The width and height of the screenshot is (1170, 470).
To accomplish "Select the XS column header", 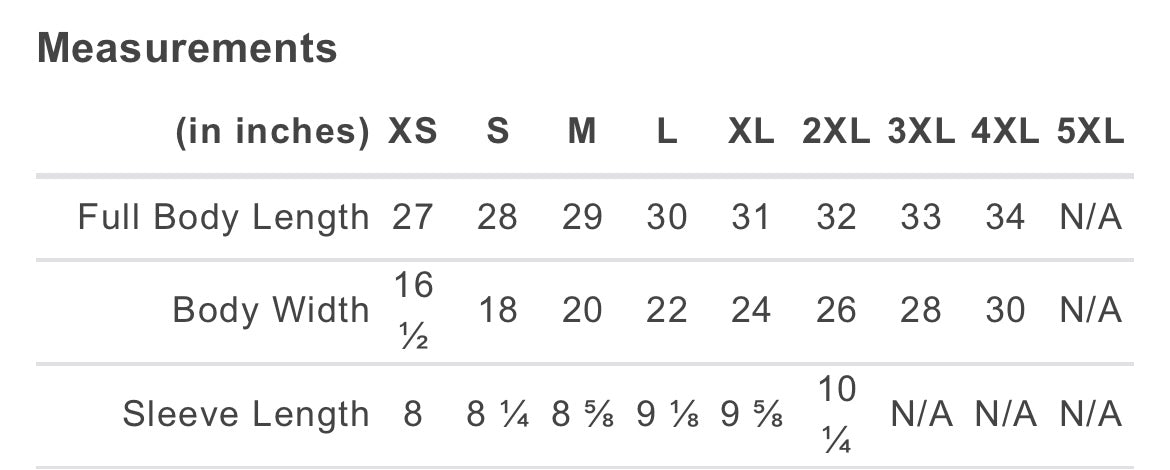I will click(x=413, y=132).
